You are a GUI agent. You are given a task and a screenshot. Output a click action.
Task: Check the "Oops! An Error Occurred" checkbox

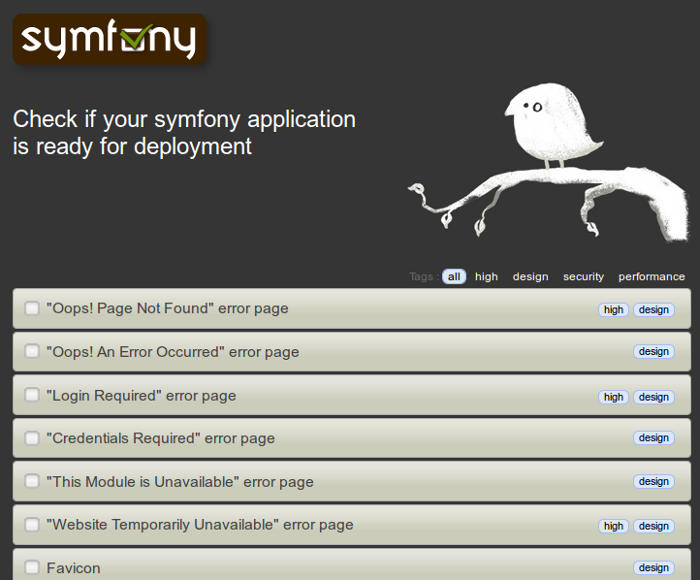tap(32, 351)
